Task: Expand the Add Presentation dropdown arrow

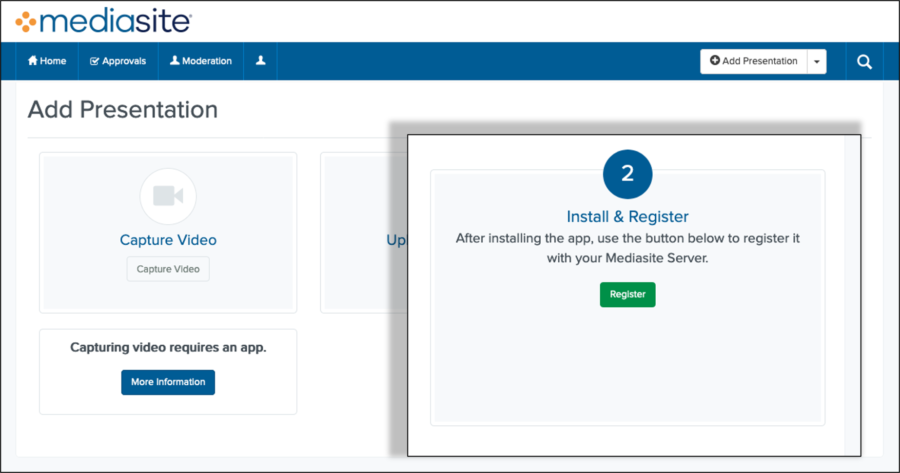Action: (x=817, y=61)
